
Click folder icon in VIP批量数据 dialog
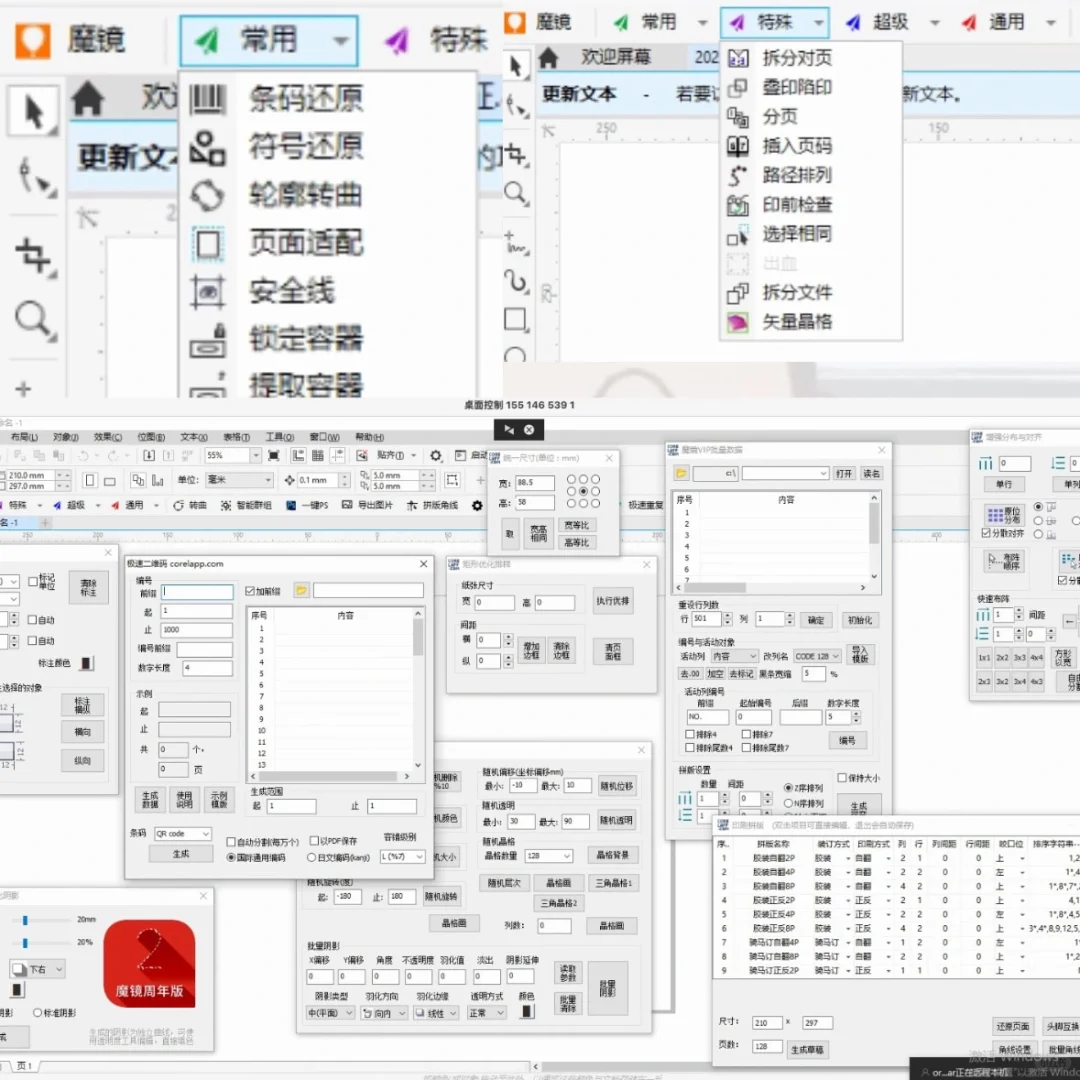tap(681, 473)
